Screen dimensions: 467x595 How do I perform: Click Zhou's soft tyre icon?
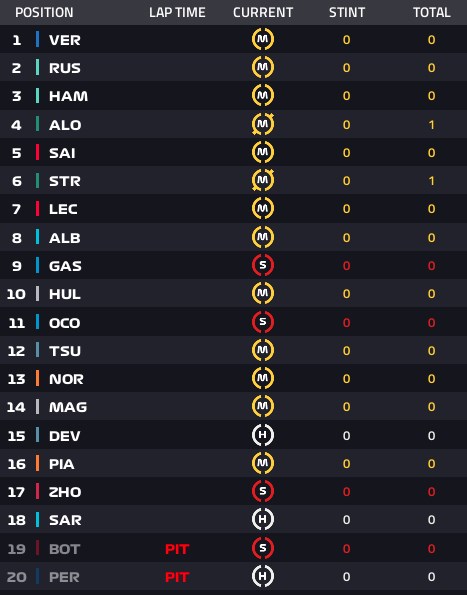(x=263, y=491)
